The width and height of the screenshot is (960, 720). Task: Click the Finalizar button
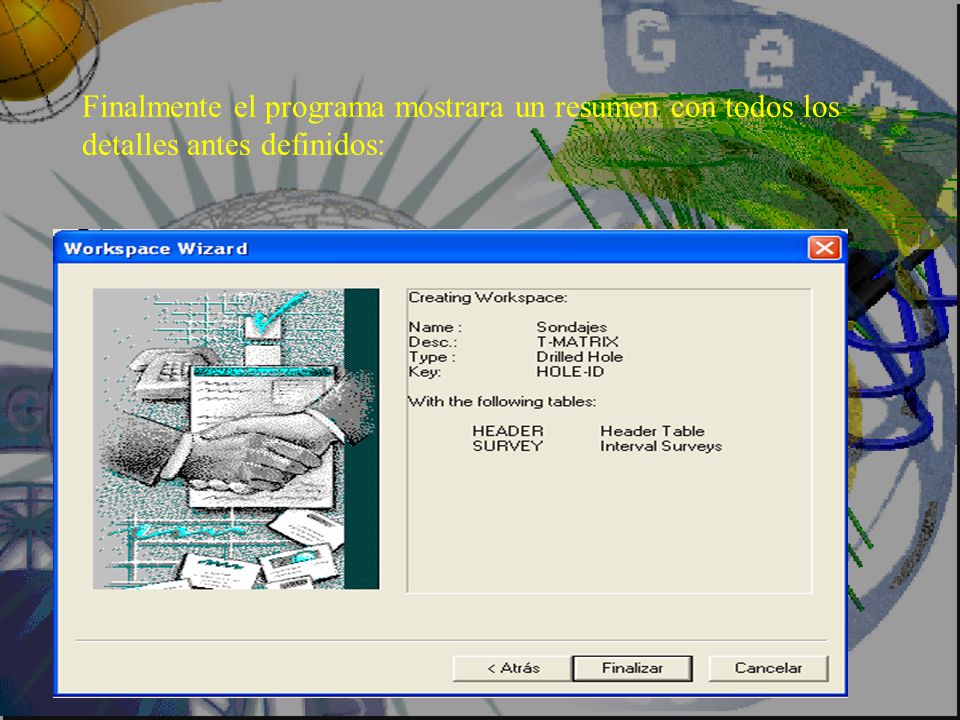tap(632, 668)
